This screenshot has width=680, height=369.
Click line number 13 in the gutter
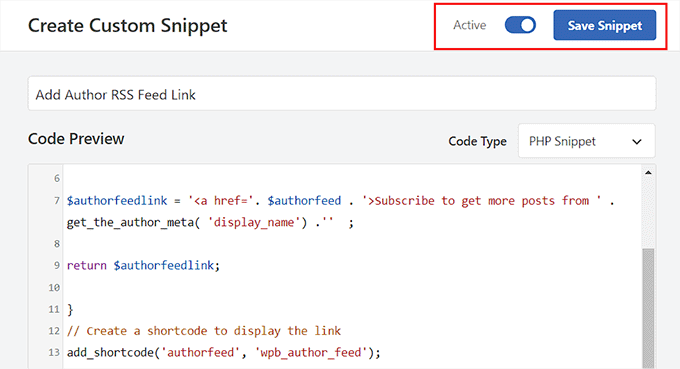pos(54,353)
